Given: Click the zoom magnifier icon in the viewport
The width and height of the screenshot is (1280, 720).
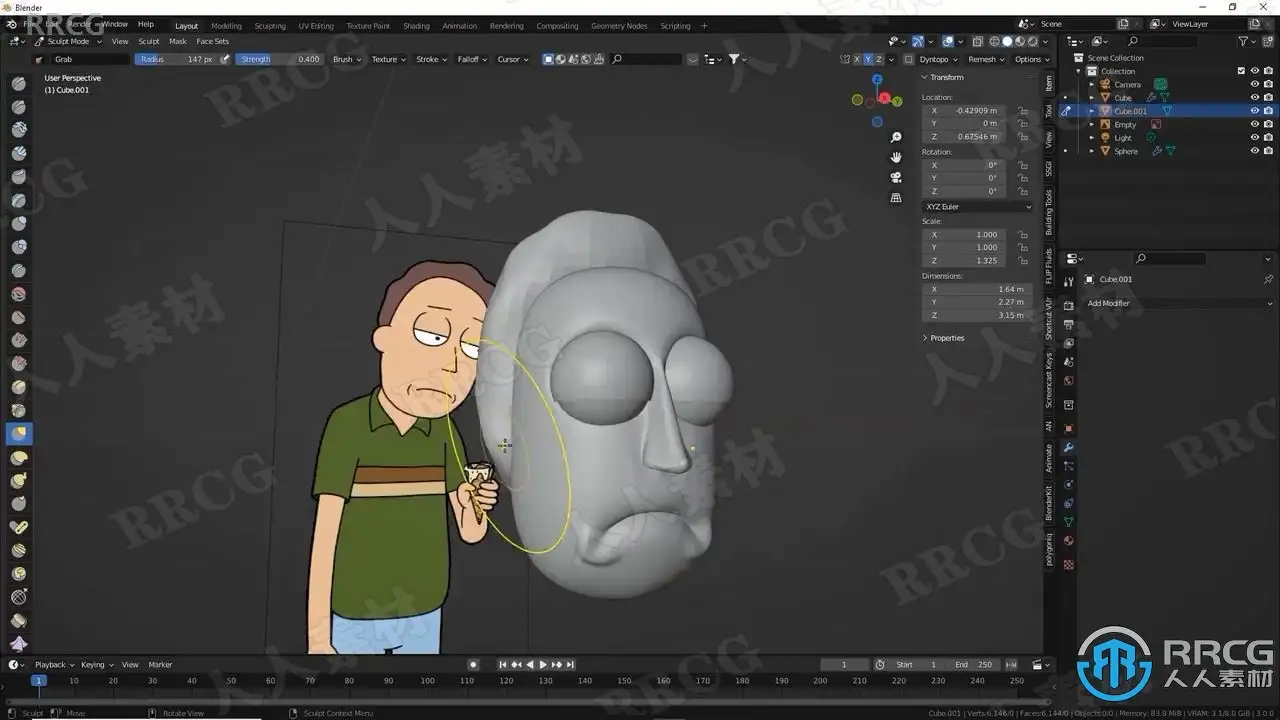Looking at the screenshot, I should point(896,137).
